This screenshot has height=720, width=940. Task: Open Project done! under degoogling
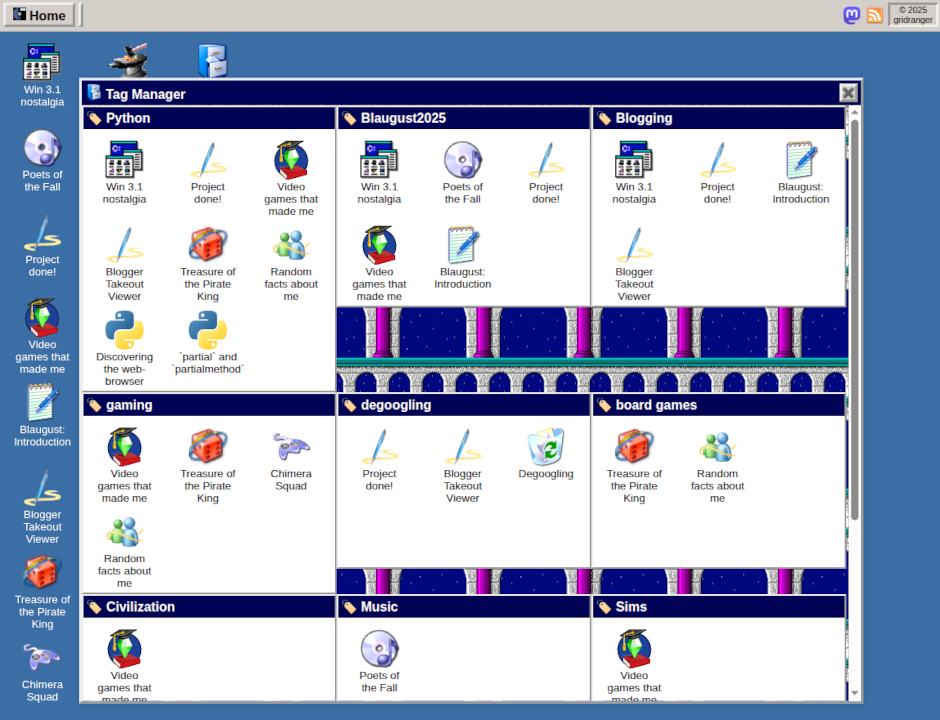[379, 460]
